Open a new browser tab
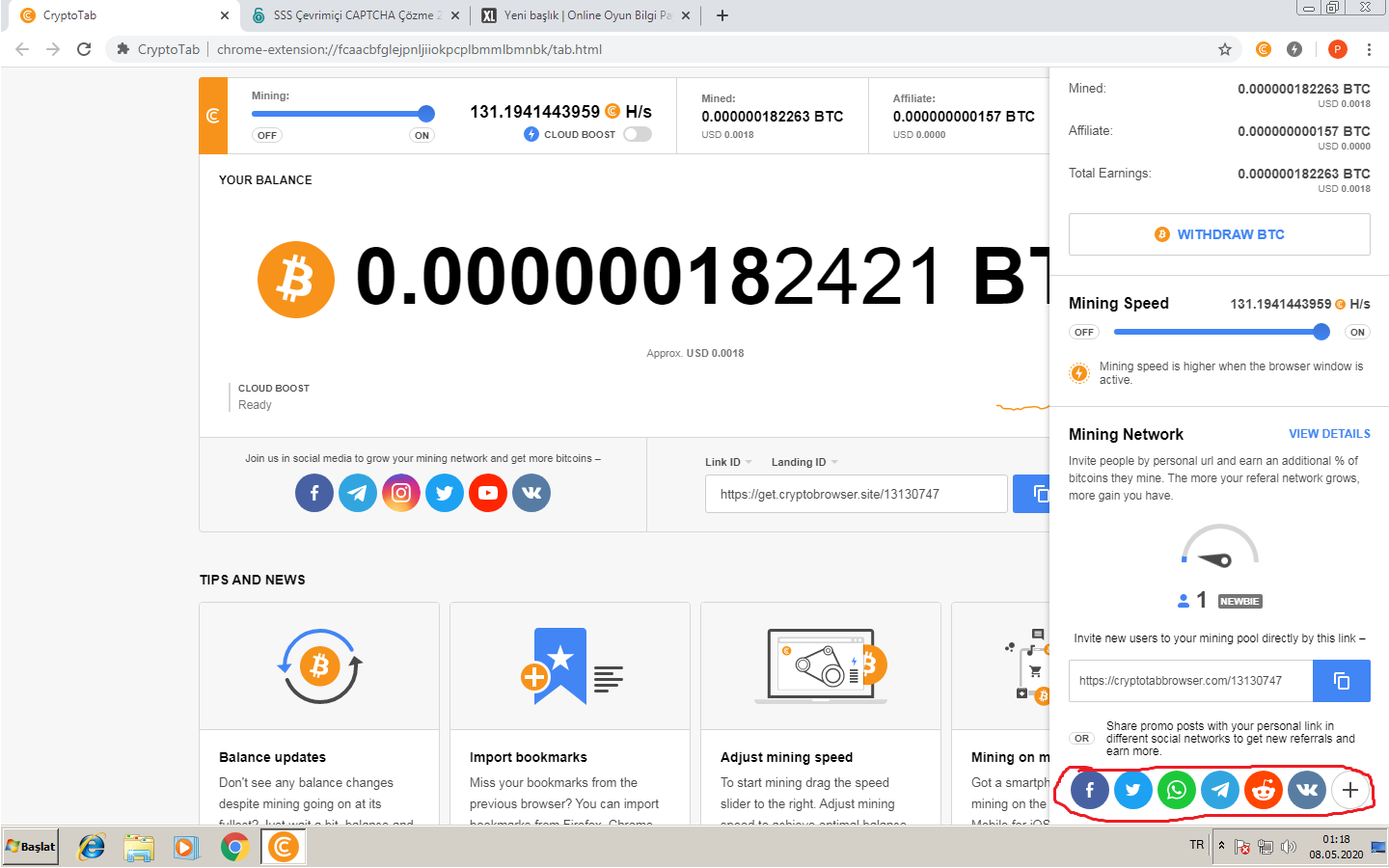The image size is (1389, 868). tap(722, 15)
